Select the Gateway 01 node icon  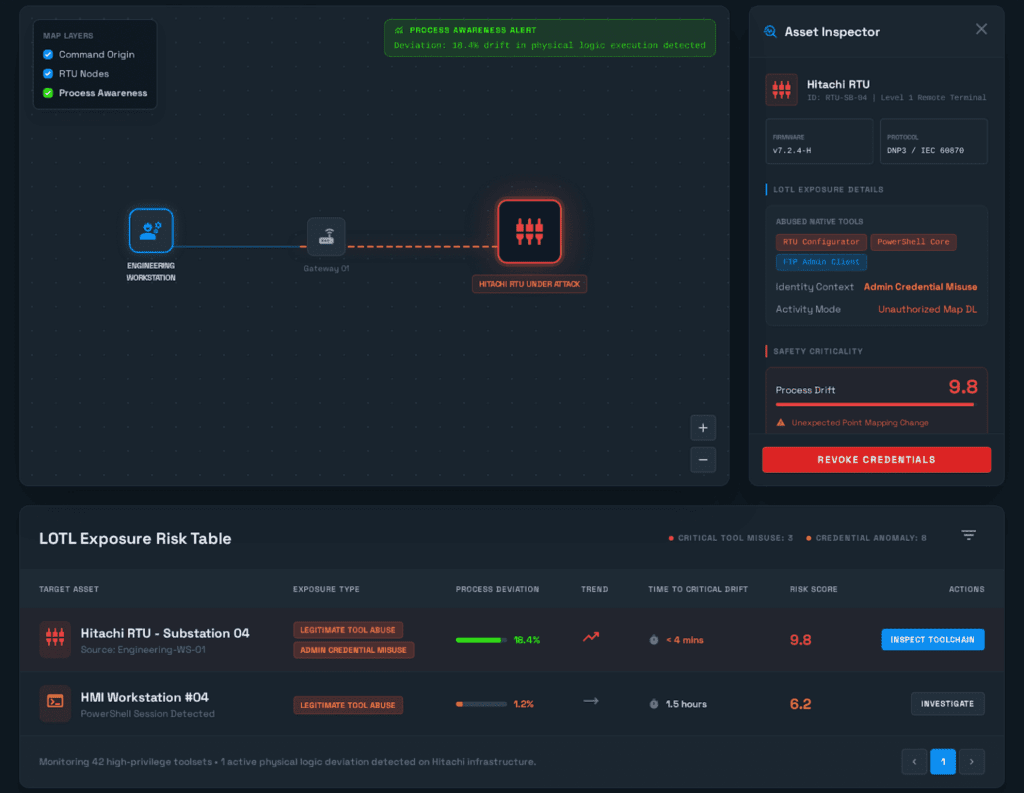tap(326, 236)
